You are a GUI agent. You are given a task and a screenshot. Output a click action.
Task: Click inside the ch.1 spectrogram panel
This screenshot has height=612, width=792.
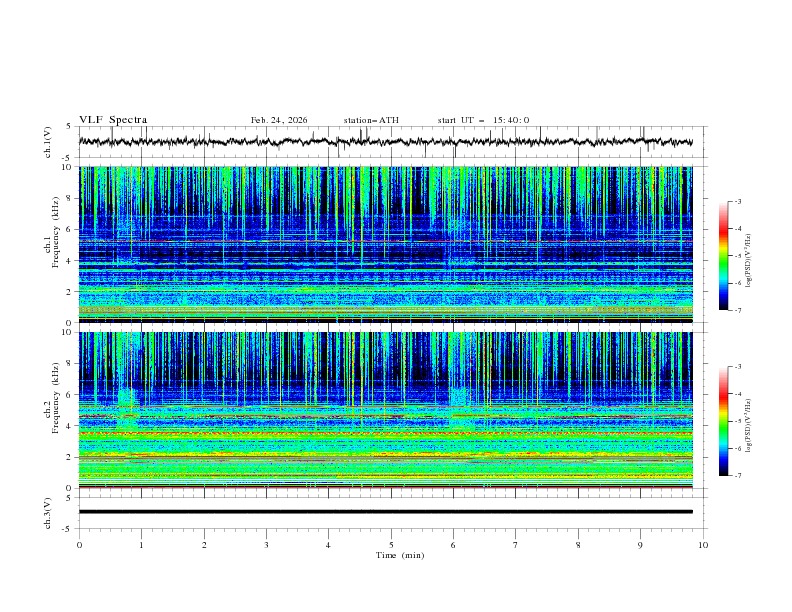[385, 244]
